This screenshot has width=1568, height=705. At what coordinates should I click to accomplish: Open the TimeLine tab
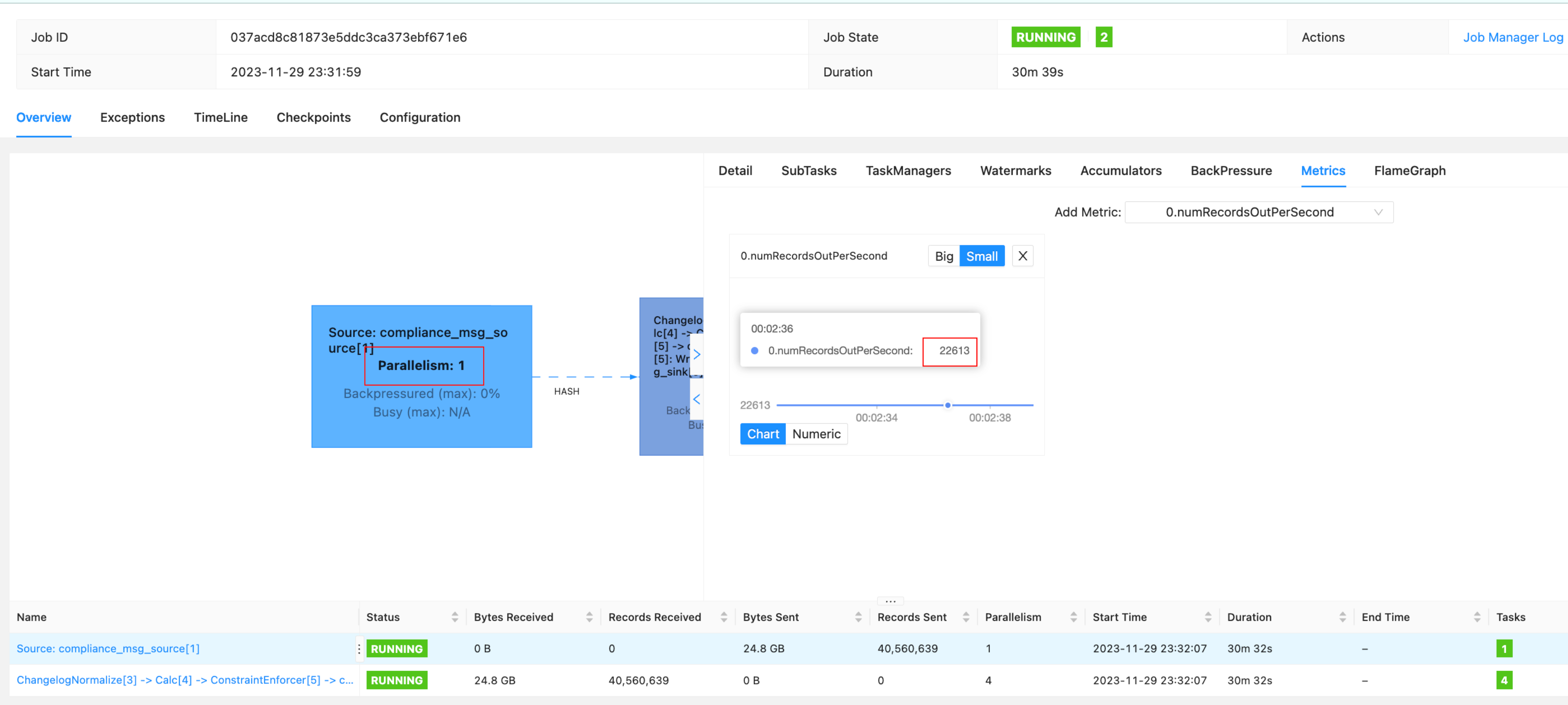click(220, 117)
